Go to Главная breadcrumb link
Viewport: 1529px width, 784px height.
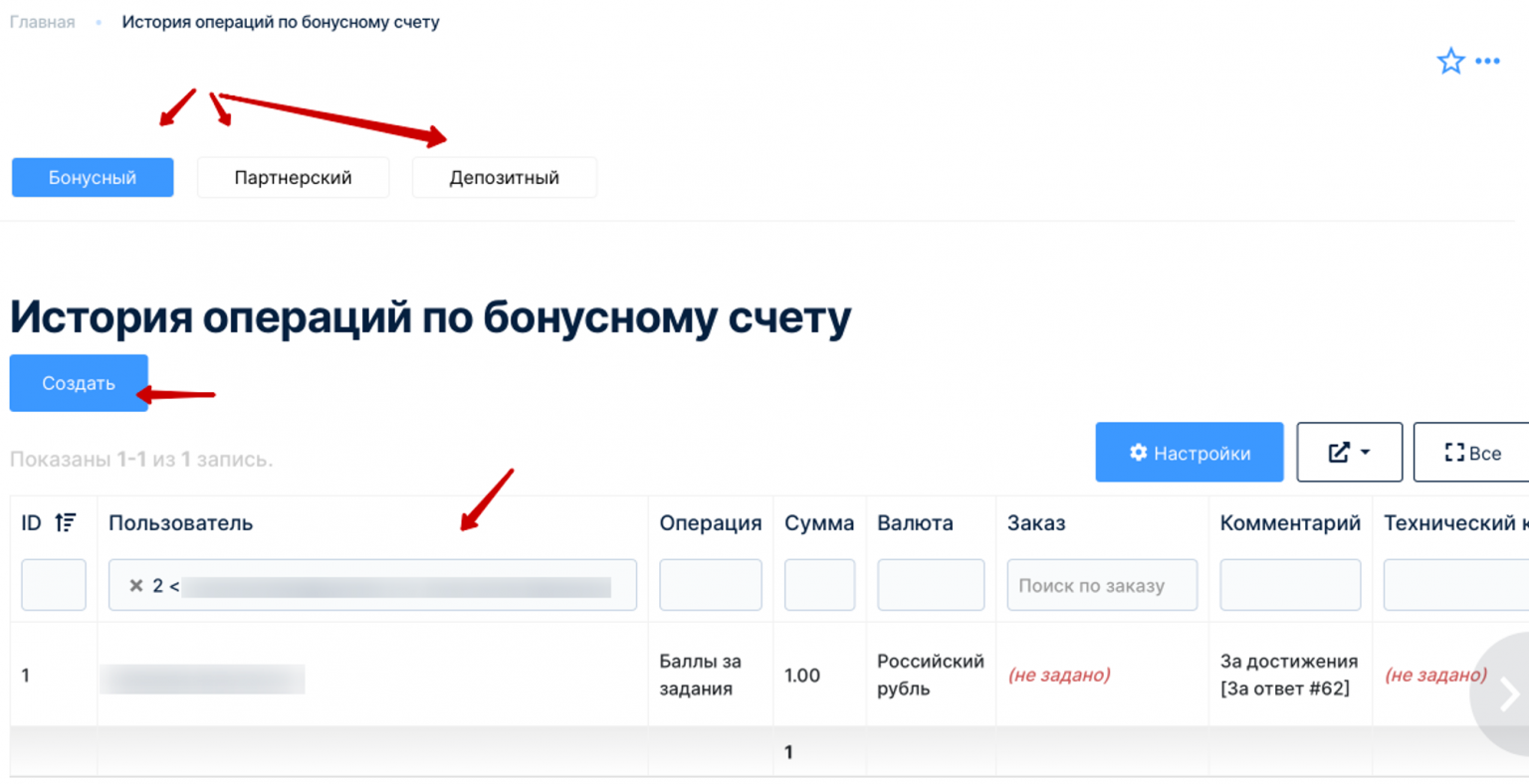42,22
